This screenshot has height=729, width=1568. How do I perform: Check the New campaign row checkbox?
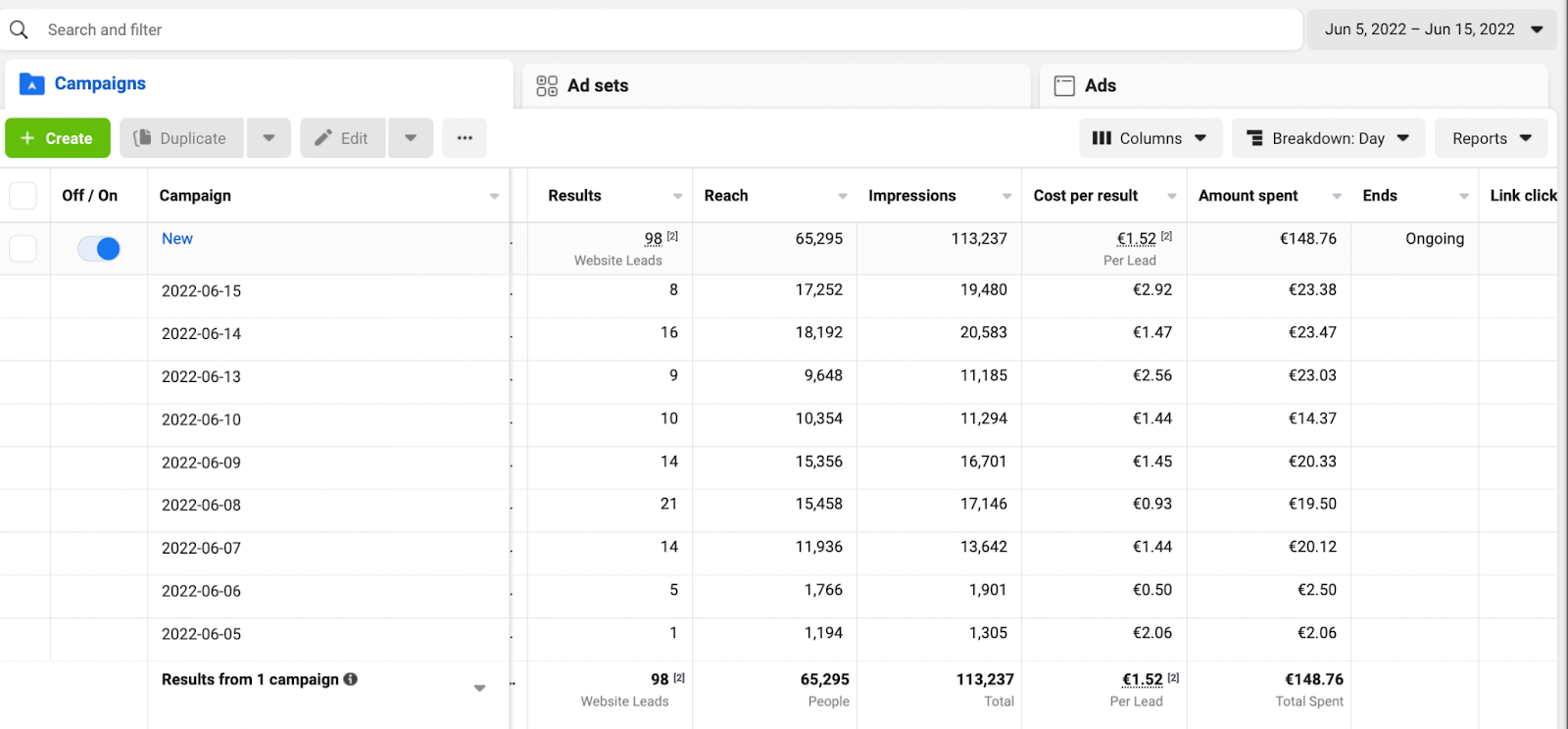click(23, 249)
